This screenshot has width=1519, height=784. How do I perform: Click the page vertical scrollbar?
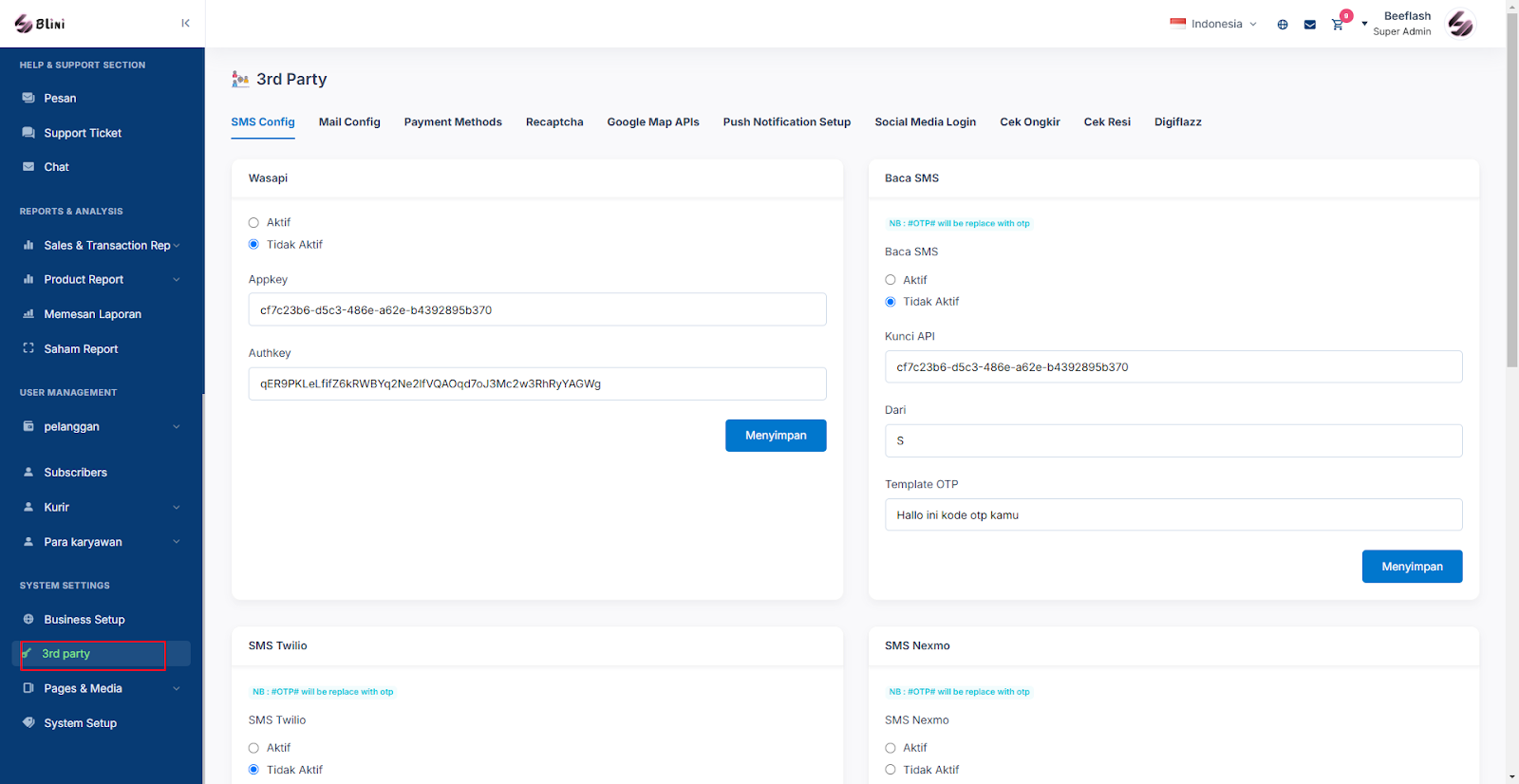[1512, 190]
